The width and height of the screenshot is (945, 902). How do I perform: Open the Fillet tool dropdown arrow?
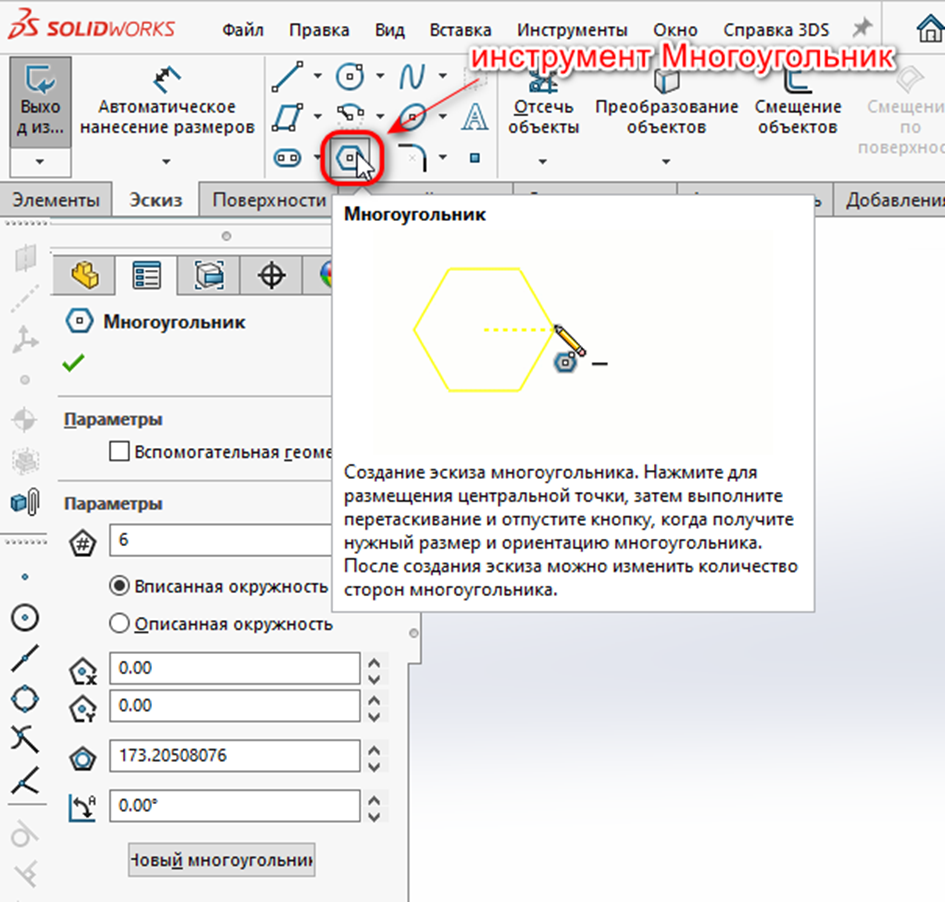coord(443,158)
